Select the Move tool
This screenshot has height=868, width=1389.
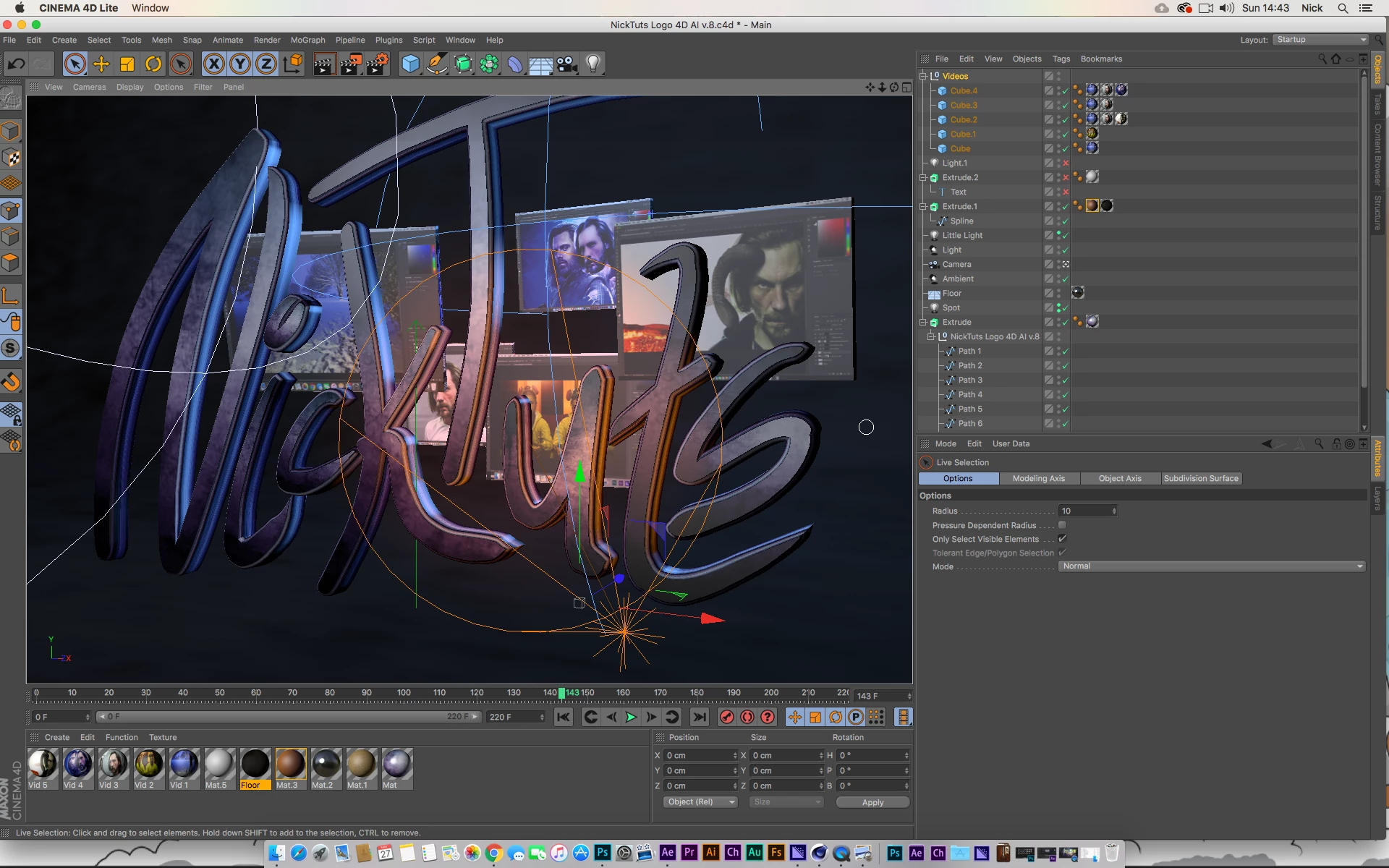pos(101,64)
